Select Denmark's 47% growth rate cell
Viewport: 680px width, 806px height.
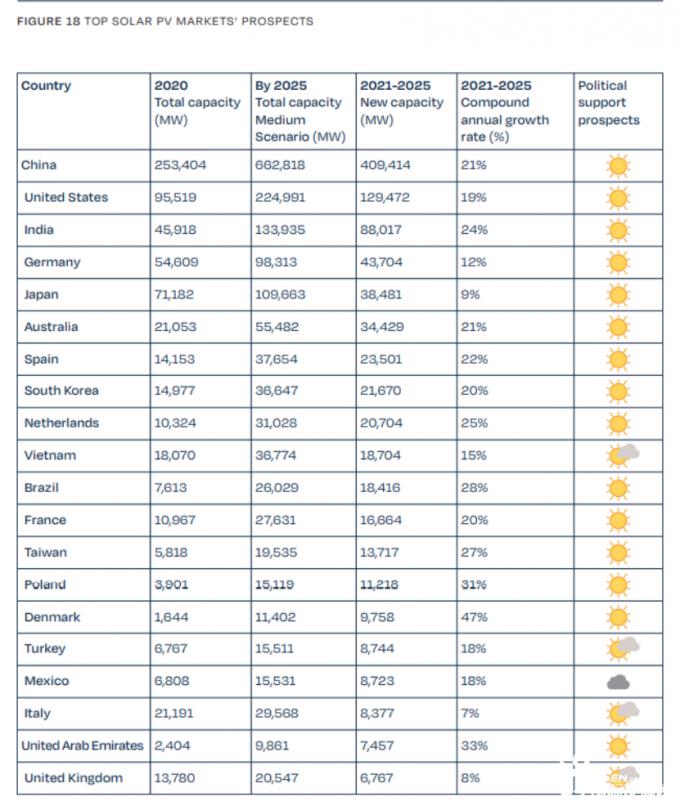click(x=515, y=617)
